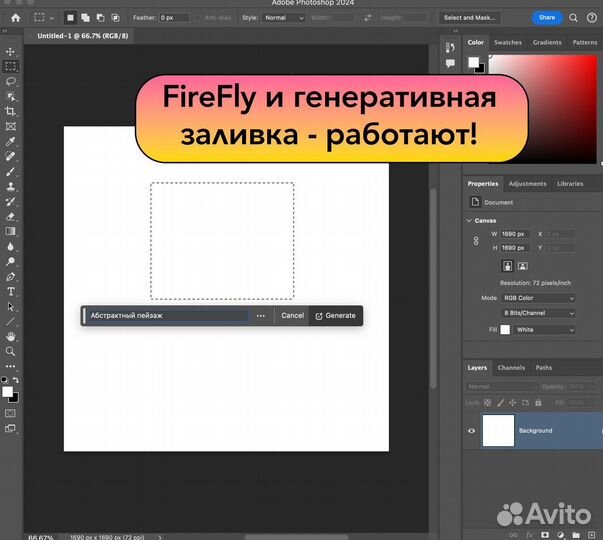Swap foreground and background colors

point(16,380)
